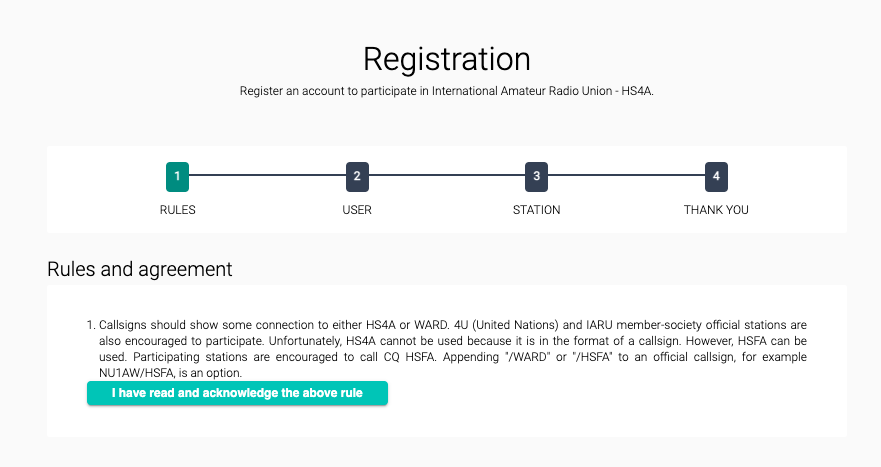The image size is (881, 467).
Task: Click the progress line between steps 1 and 2
Action: (x=267, y=175)
